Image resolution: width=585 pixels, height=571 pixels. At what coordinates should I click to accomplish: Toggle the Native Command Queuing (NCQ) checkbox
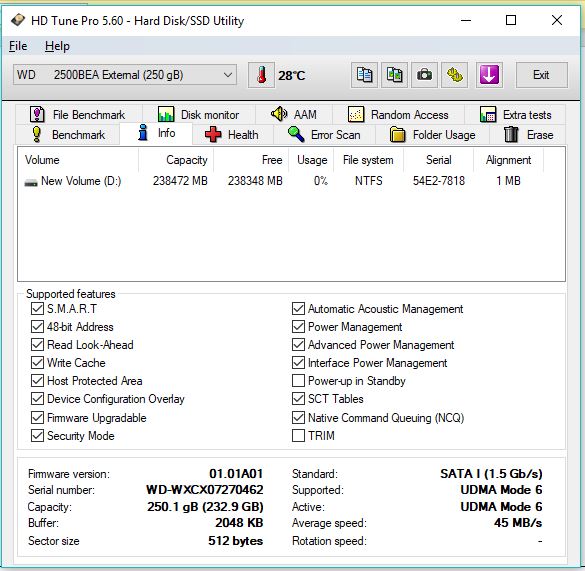pyautogui.click(x=298, y=417)
